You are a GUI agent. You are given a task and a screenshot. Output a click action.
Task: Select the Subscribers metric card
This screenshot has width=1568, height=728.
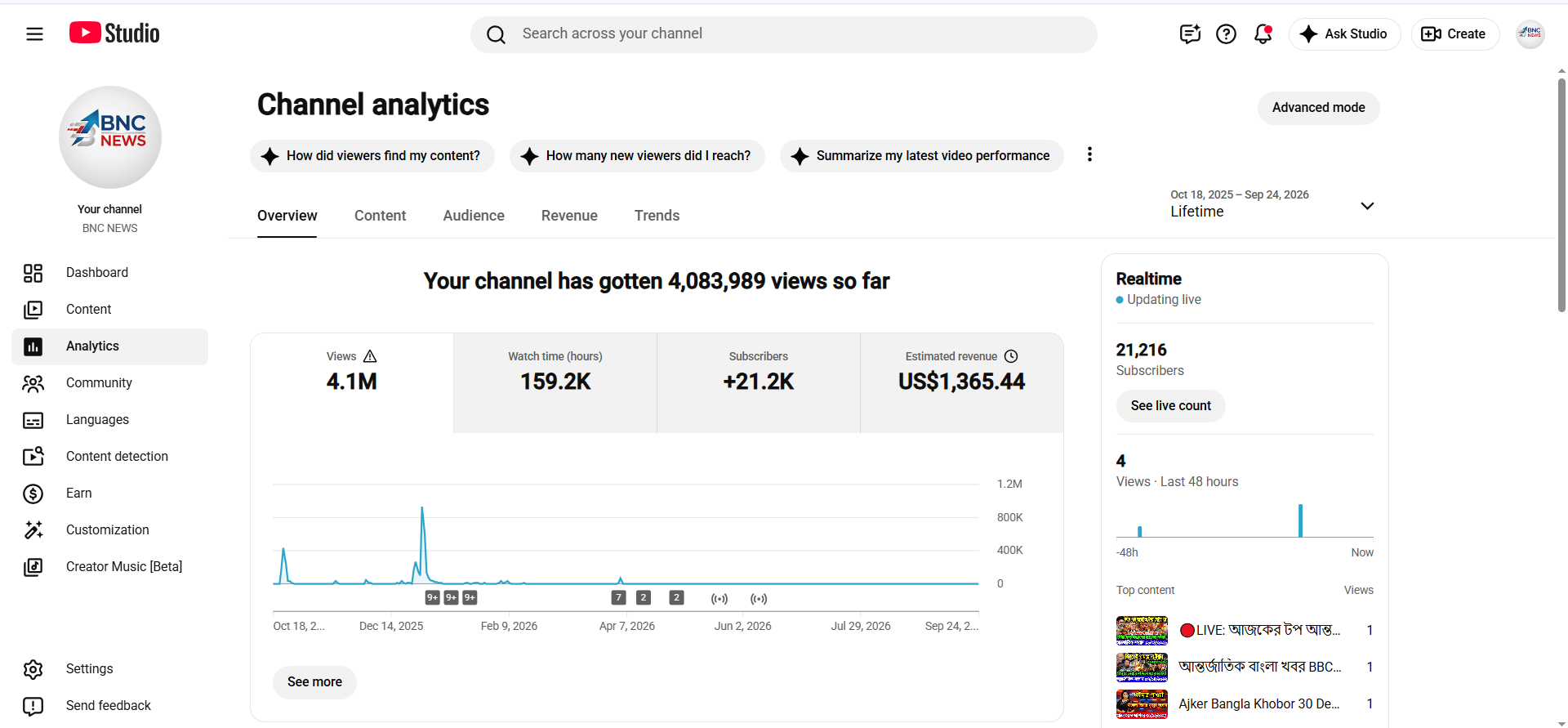tap(759, 383)
